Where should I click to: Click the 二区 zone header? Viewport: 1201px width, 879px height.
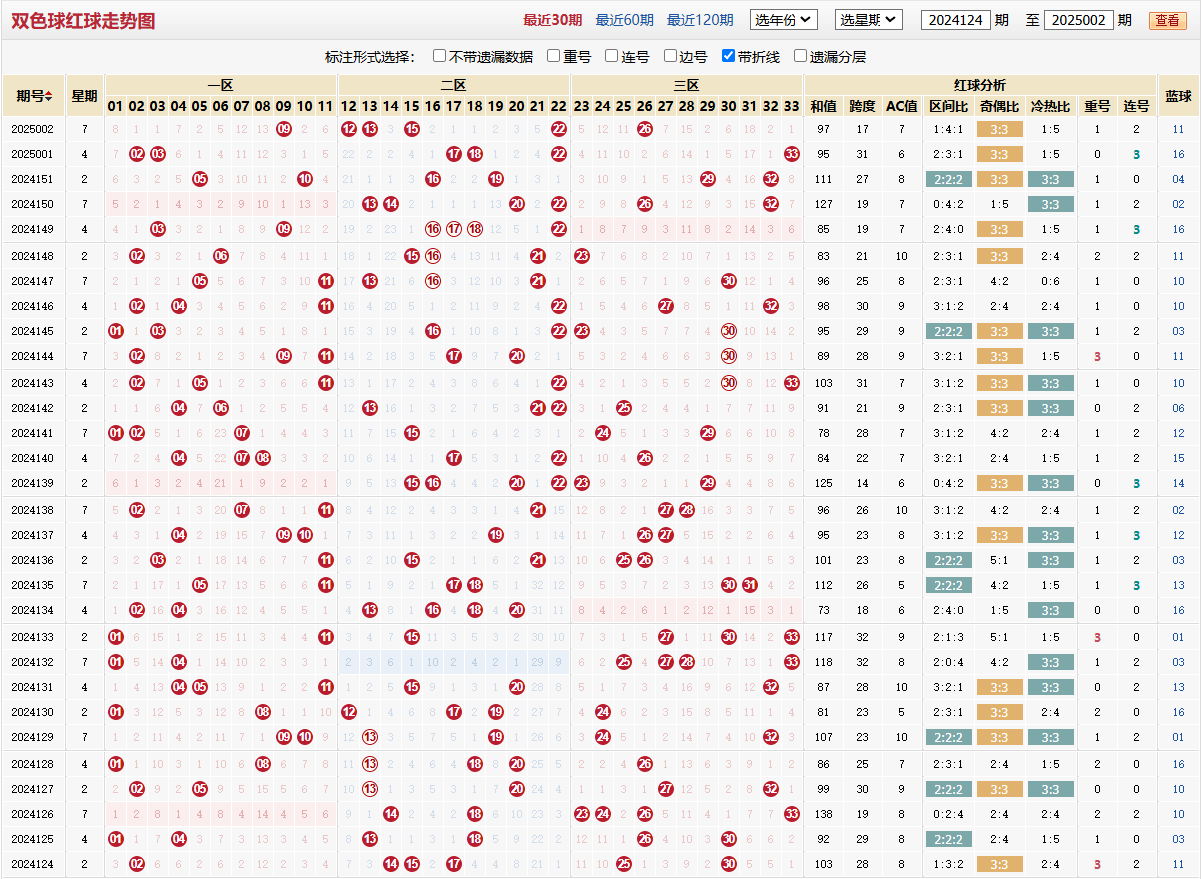click(x=454, y=86)
